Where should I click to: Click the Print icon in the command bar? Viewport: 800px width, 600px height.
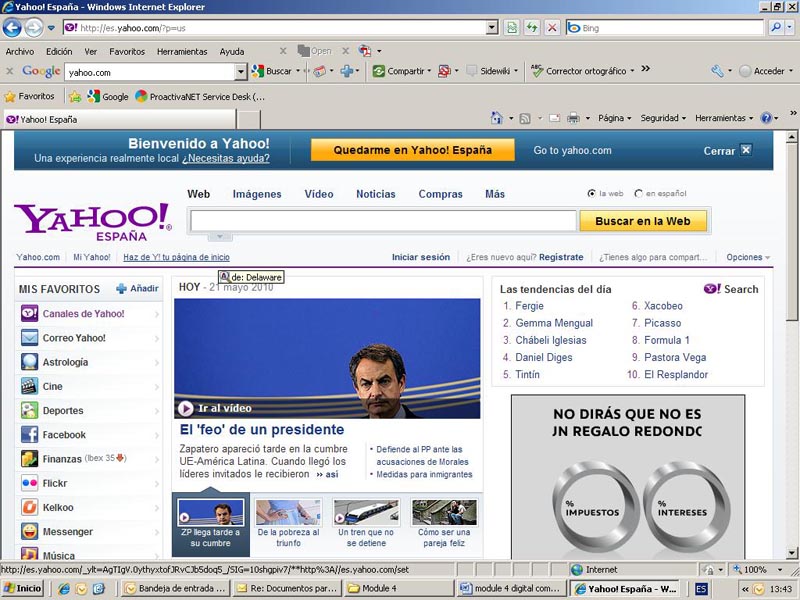[573, 118]
